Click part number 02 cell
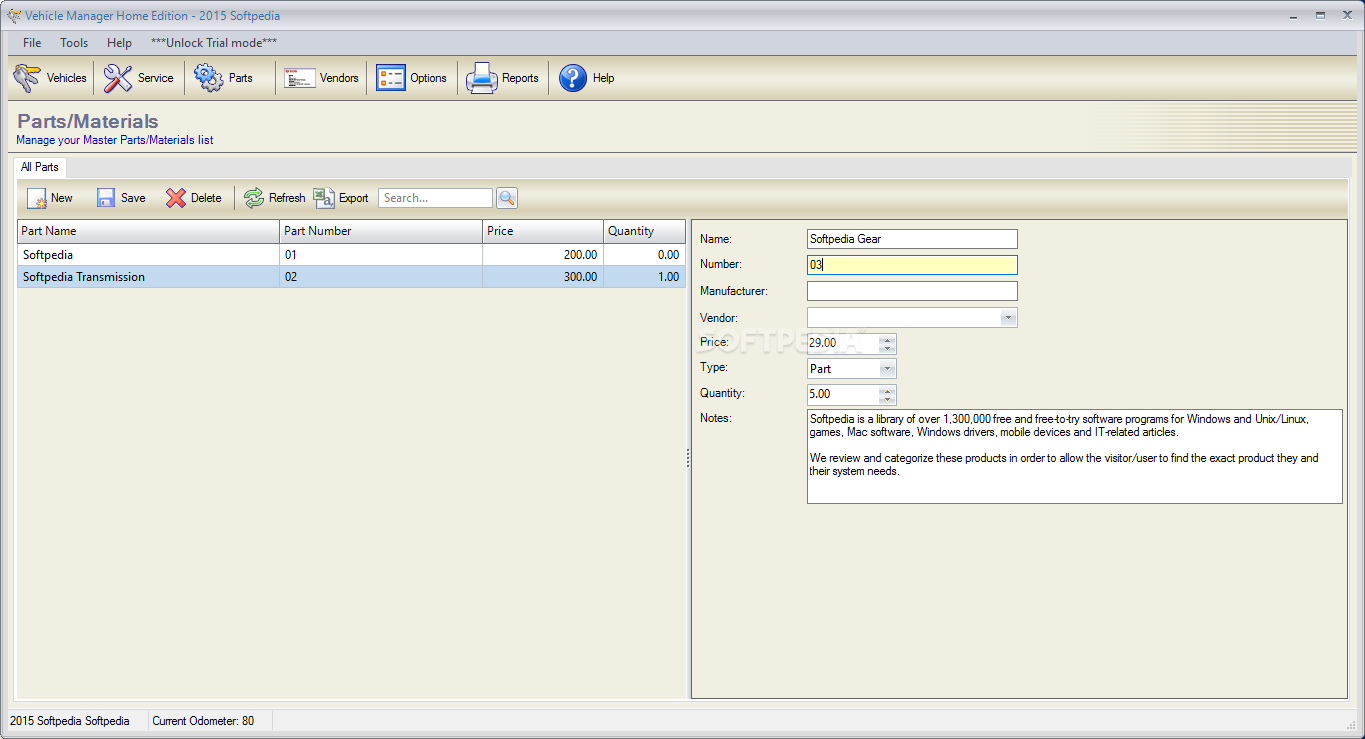1365x739 pixels. tap(381, 277)
